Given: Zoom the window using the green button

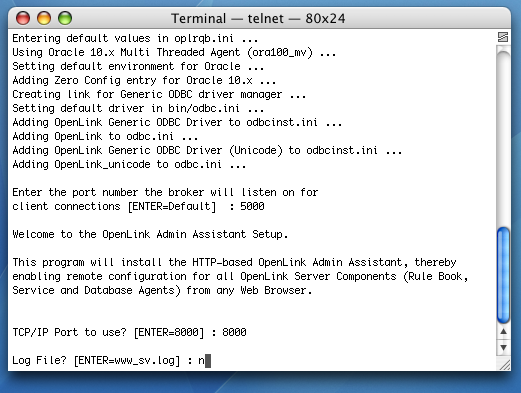Looking at the screenshot, I should (65, 18).
